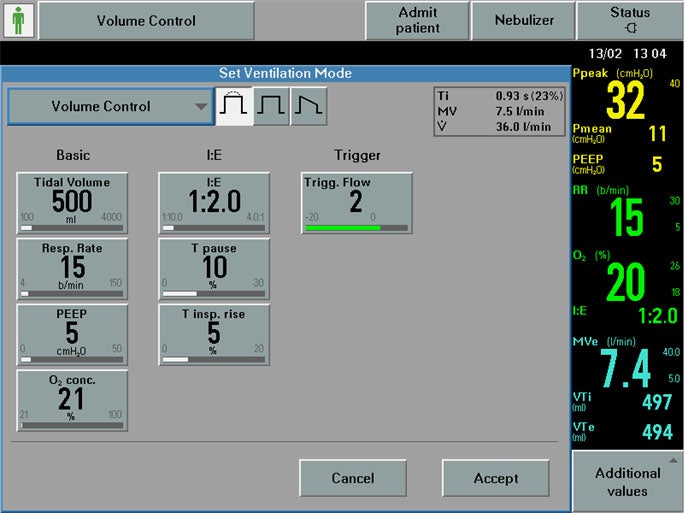Click the green Trigg. Flow slider bar
The image size is (686, 513).
343,228
